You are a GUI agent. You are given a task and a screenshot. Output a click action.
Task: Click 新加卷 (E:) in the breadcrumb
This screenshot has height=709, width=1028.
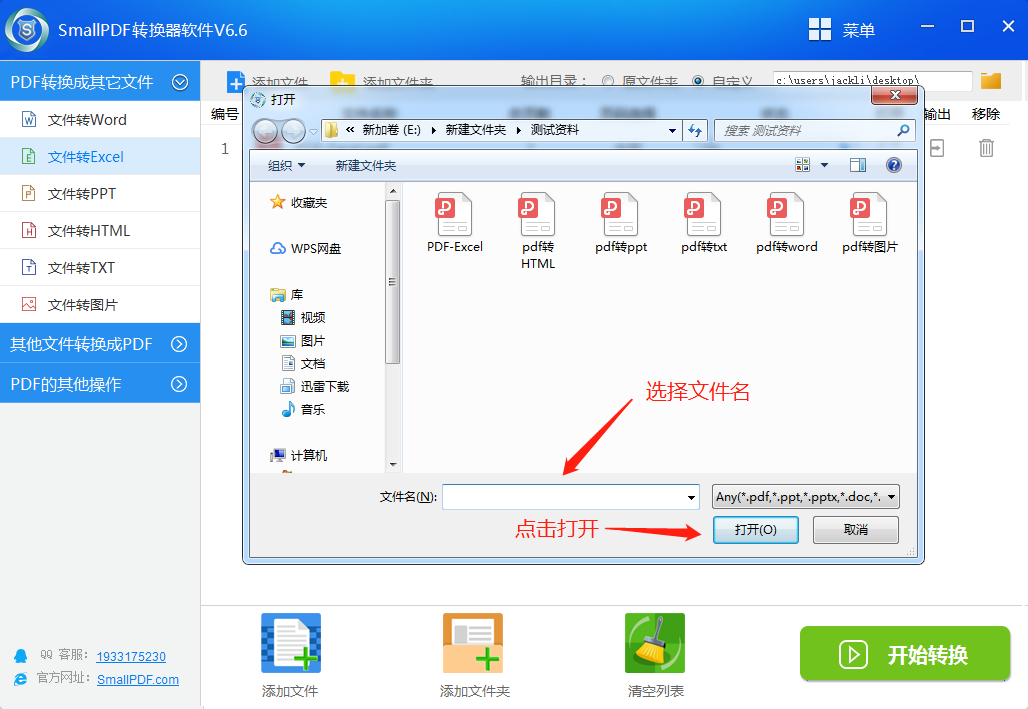pos(391,130)
